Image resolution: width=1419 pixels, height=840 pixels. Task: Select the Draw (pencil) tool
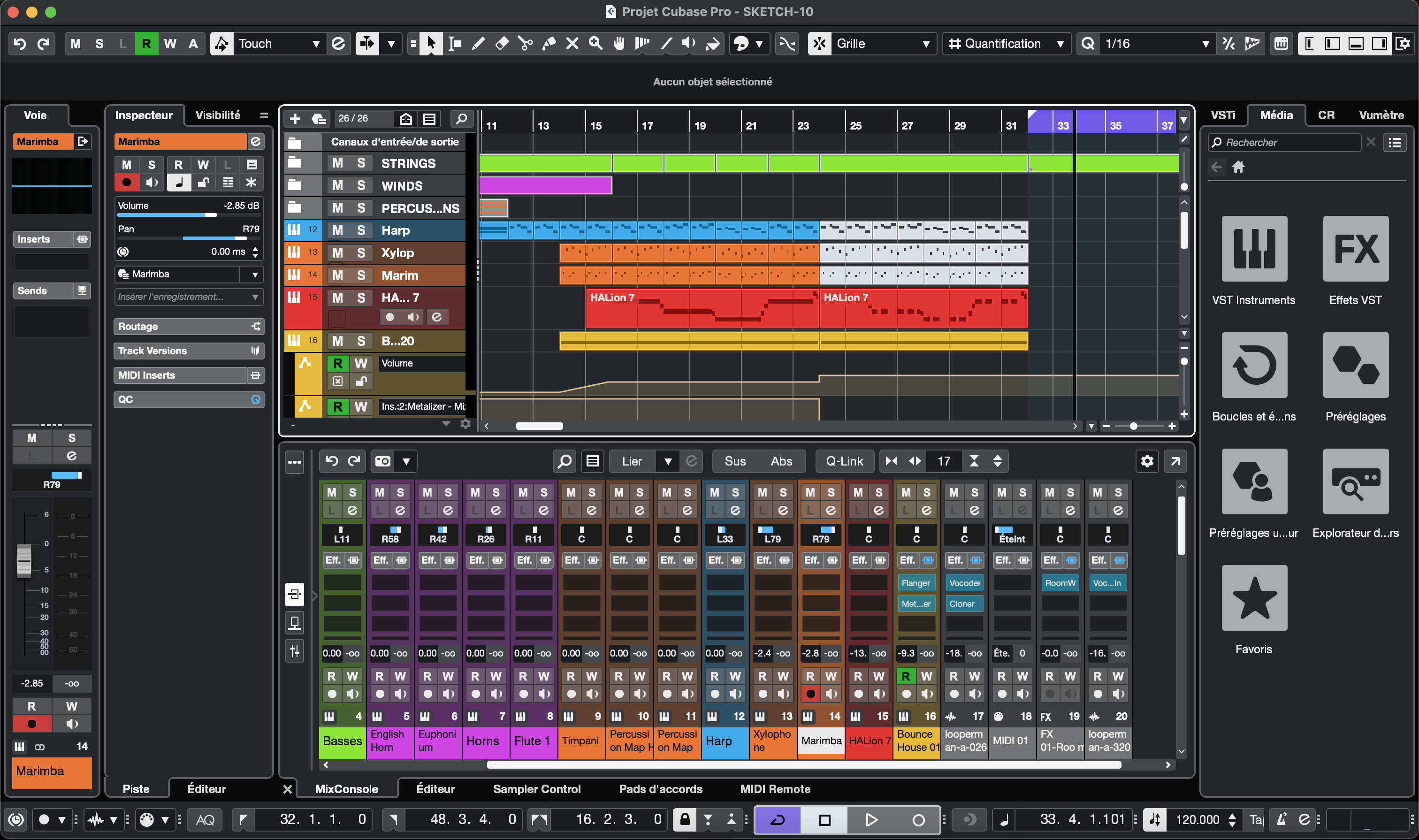click(479, 43)
